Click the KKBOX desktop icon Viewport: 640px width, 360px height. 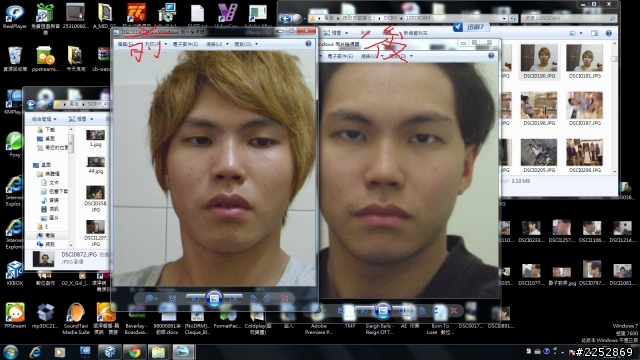pyautogui.click(x=15, y=273)
